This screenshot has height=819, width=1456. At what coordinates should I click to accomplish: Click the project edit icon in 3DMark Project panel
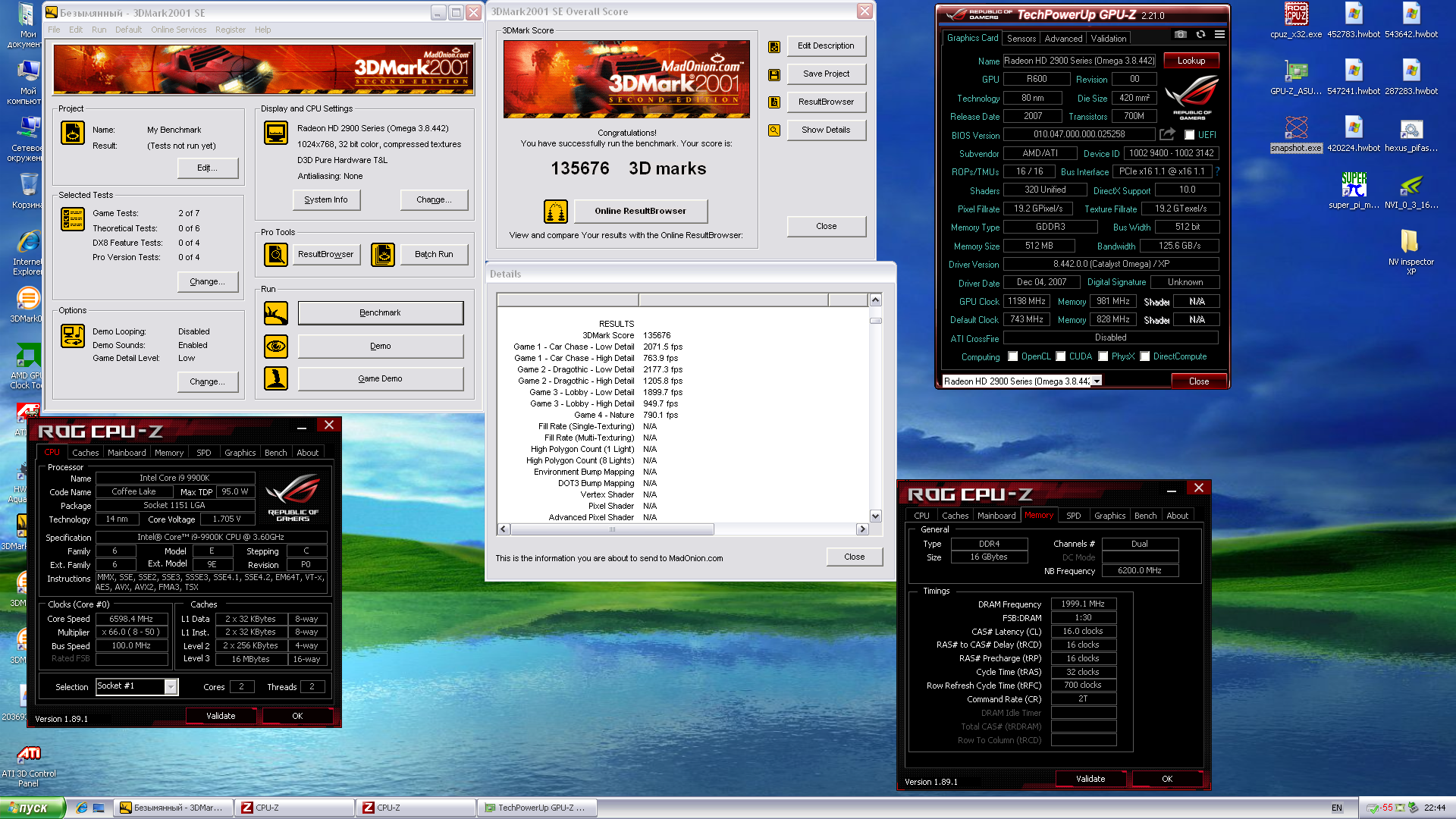(73, 133)
